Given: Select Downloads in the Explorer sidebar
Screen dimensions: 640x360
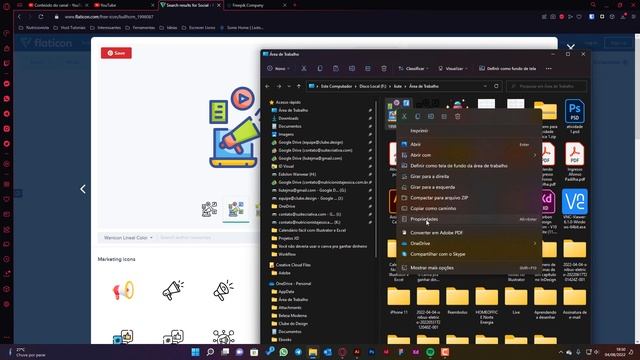Looking at the screenshot, I should point(288,118).
